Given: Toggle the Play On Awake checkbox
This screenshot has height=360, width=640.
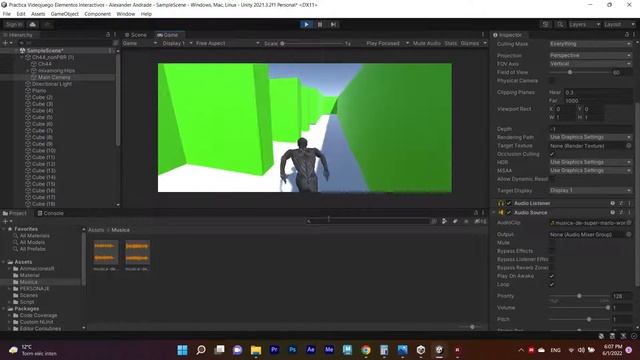Looking at the screenshot, I should (552, 276).
